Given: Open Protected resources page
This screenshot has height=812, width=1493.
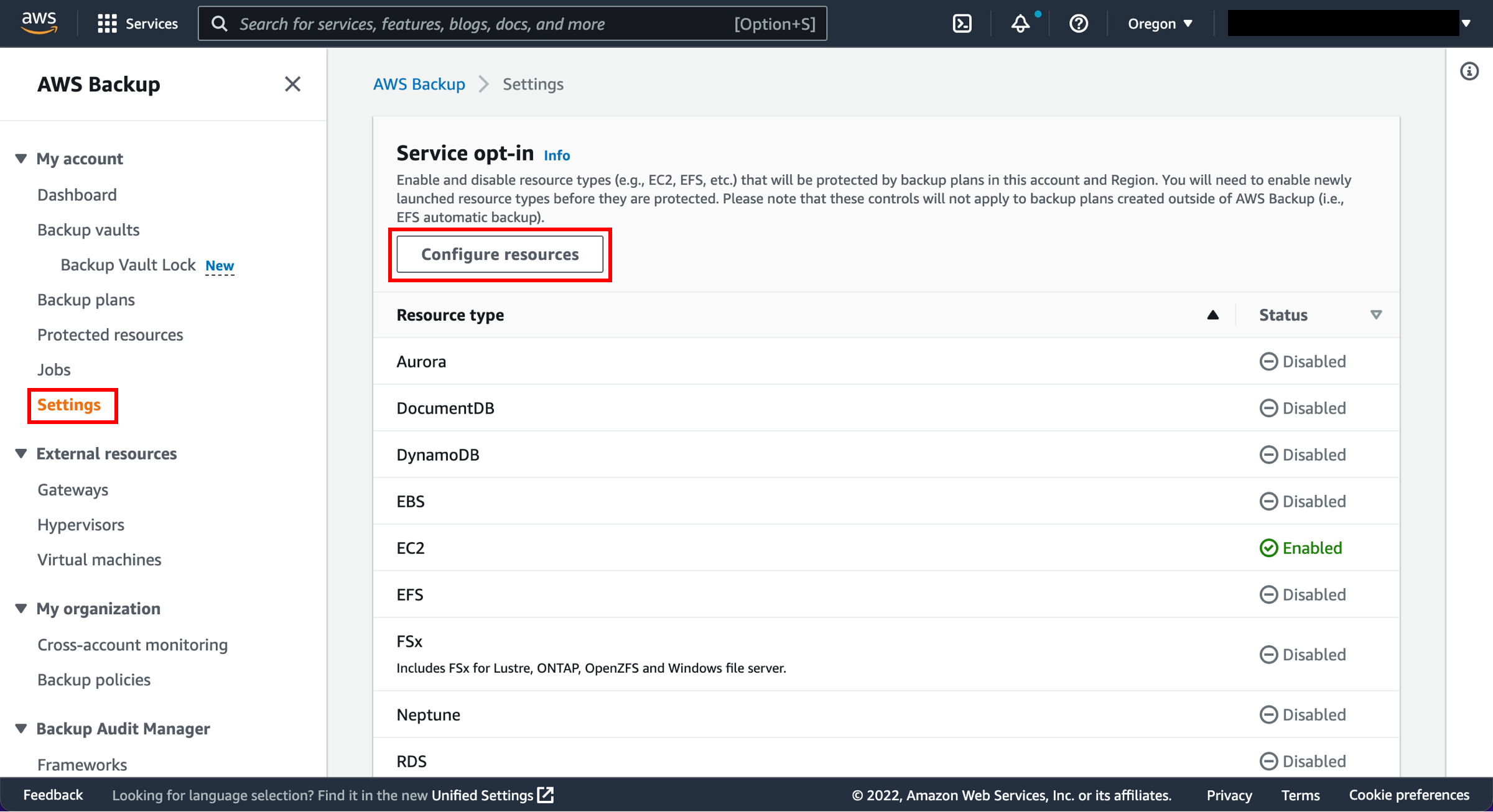Looking at the screenshot, I should (110, 334).
